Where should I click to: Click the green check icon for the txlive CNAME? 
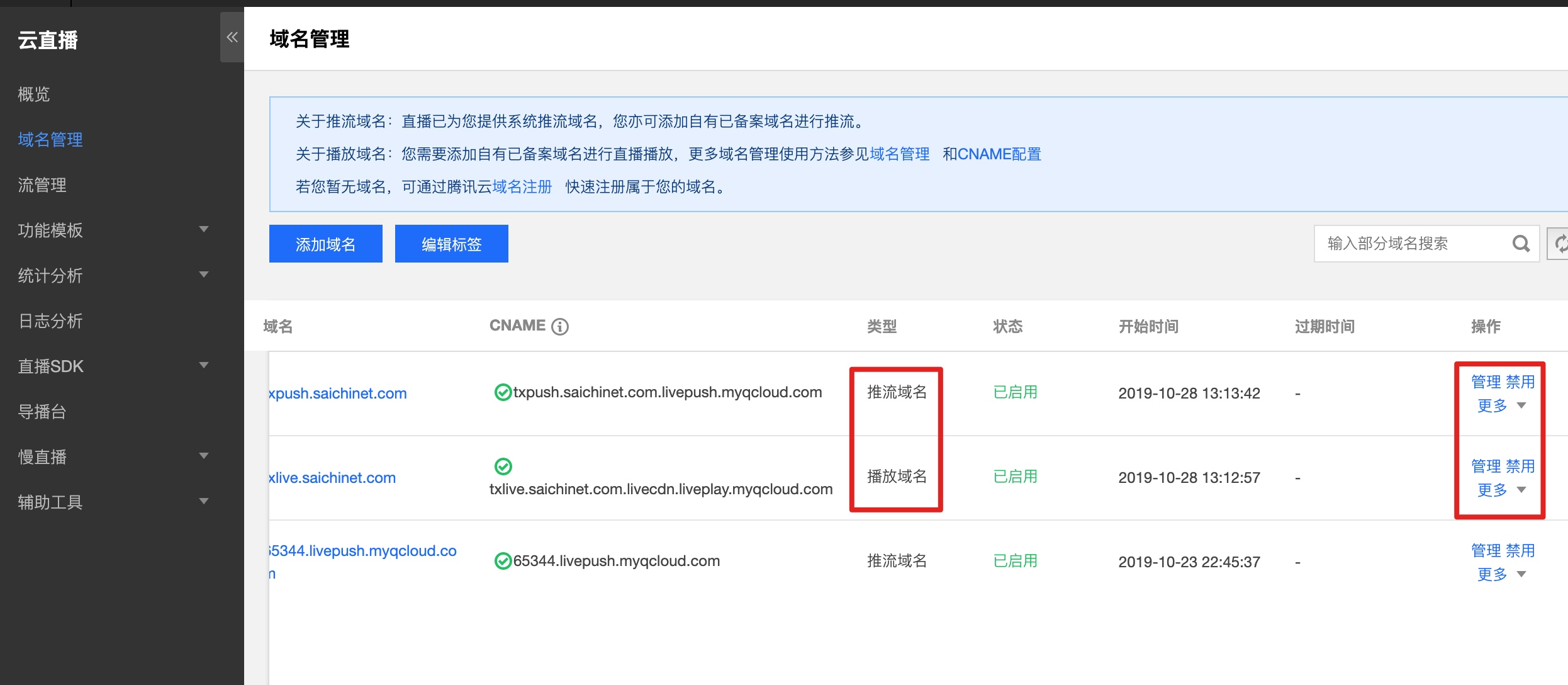(x=503, y=467)
